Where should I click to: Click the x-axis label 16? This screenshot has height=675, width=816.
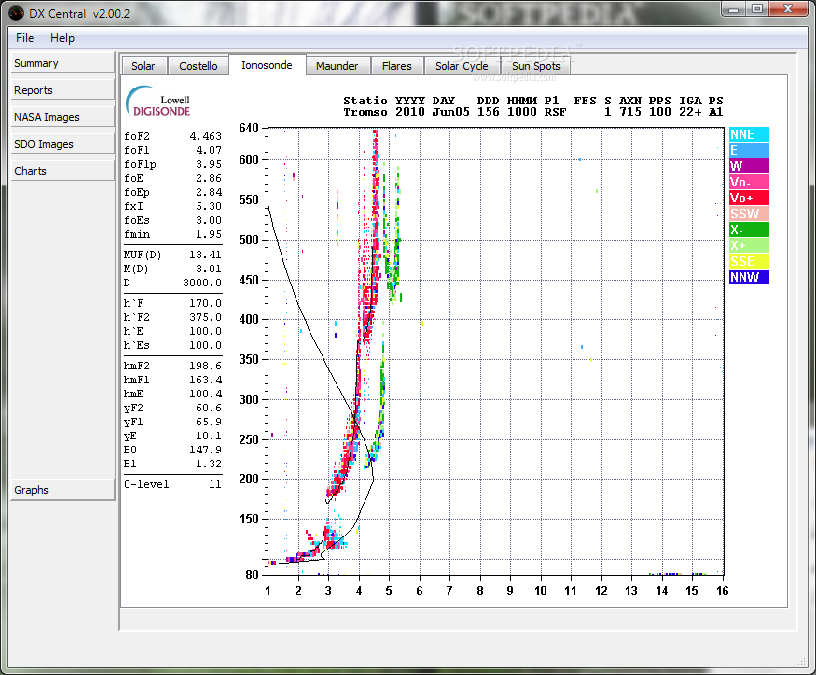722,591
